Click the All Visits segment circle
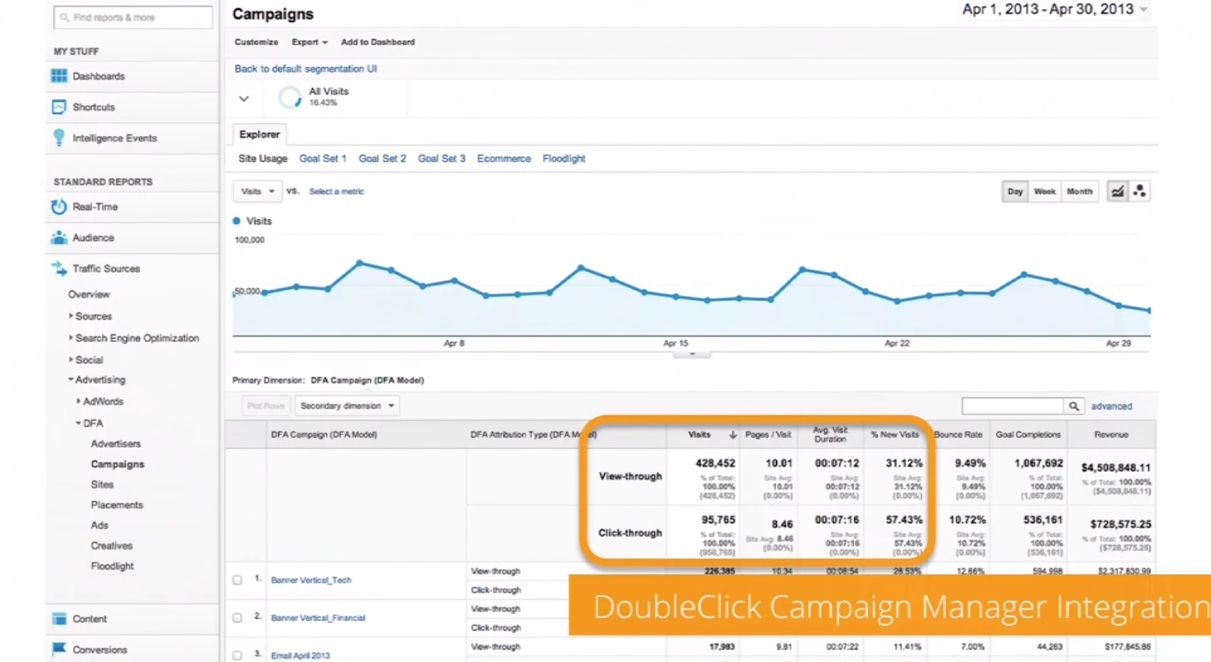 coord(290,97)
